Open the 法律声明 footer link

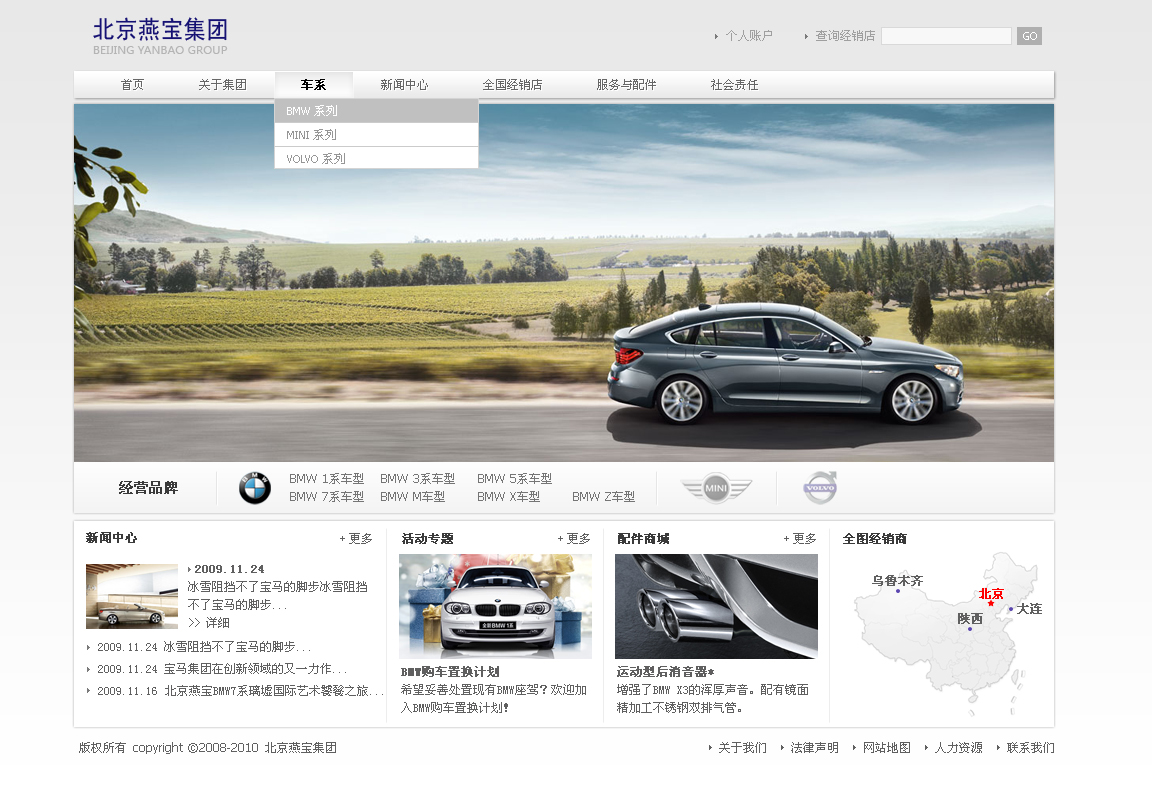tap(814, 747)
